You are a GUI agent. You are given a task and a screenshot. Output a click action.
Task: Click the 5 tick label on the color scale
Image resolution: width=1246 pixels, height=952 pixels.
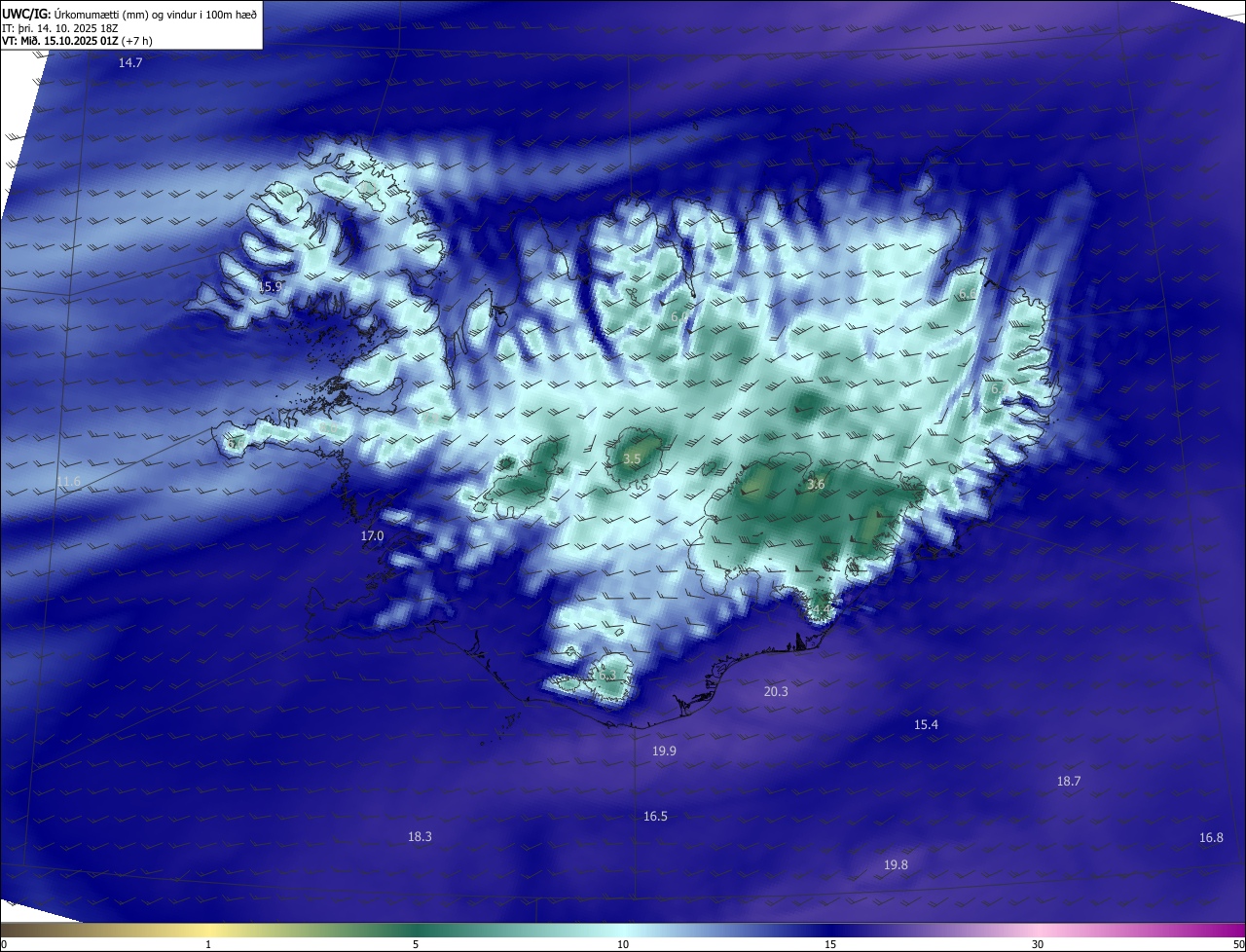point(416,944)
